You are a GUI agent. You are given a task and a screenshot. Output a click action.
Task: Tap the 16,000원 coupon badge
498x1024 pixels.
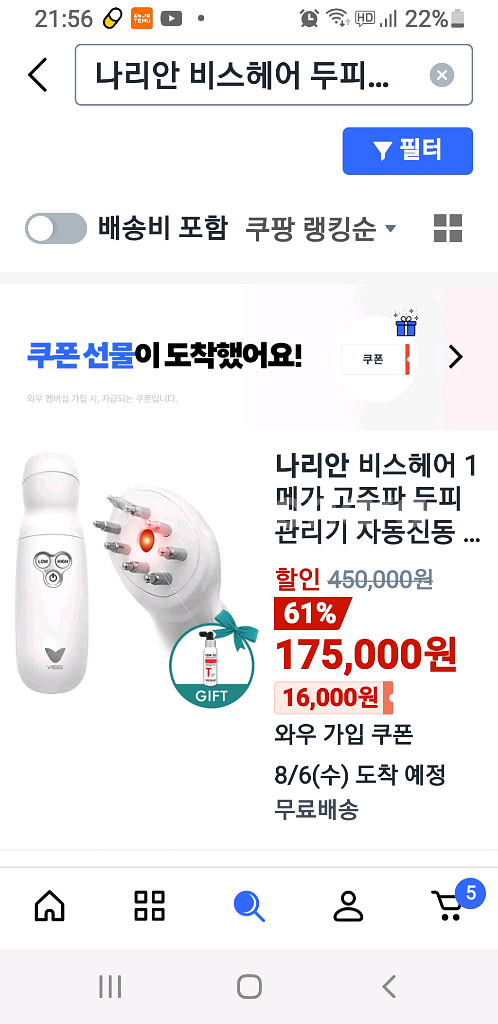point(334,697)
